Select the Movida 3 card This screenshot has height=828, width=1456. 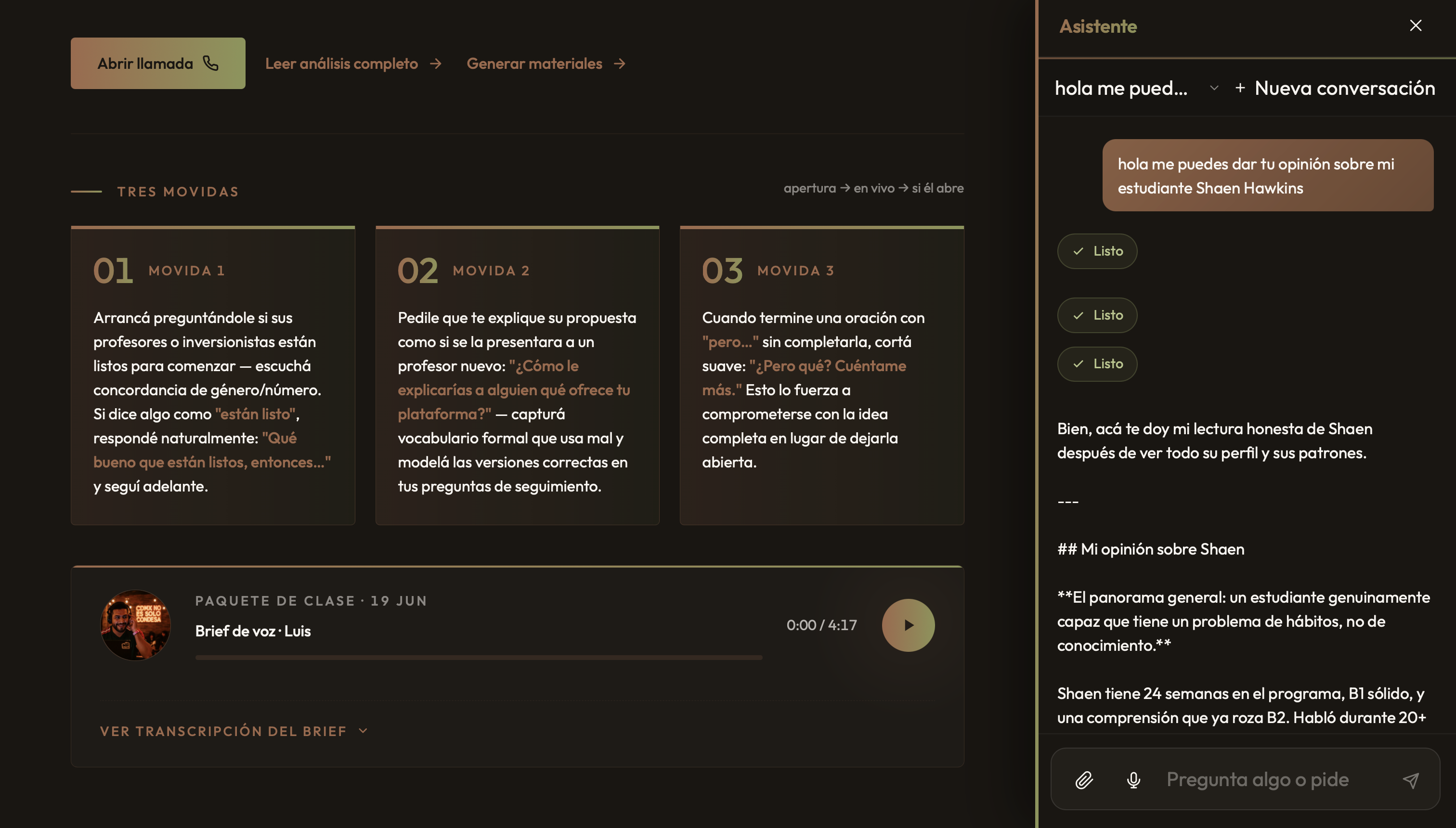click(822, 375)
